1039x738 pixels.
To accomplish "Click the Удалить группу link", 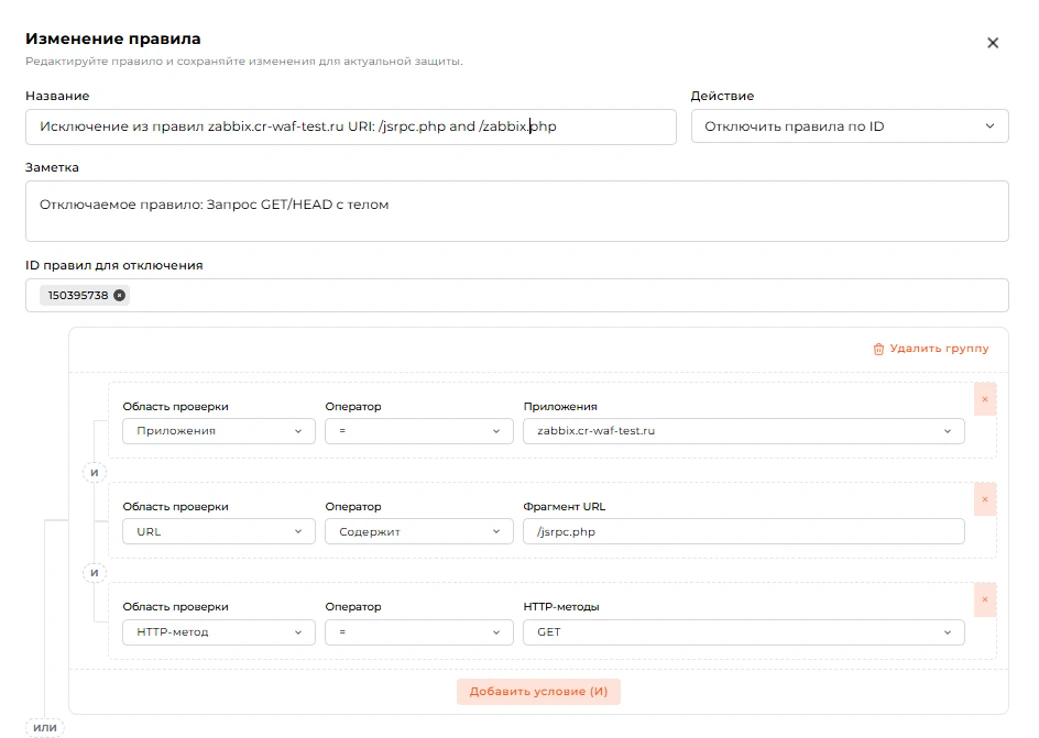I will click(x=938, y=348).
